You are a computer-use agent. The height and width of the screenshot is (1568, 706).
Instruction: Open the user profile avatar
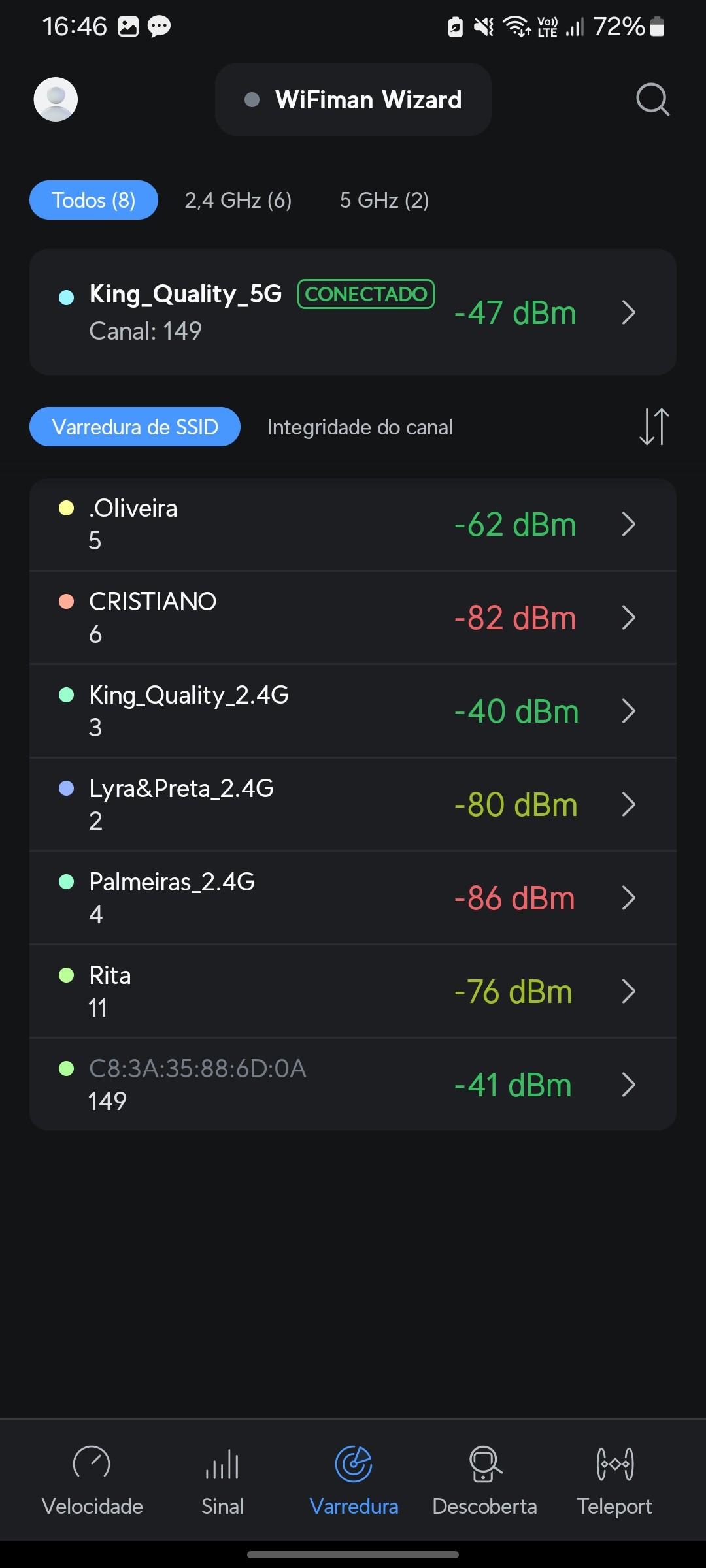56,99
